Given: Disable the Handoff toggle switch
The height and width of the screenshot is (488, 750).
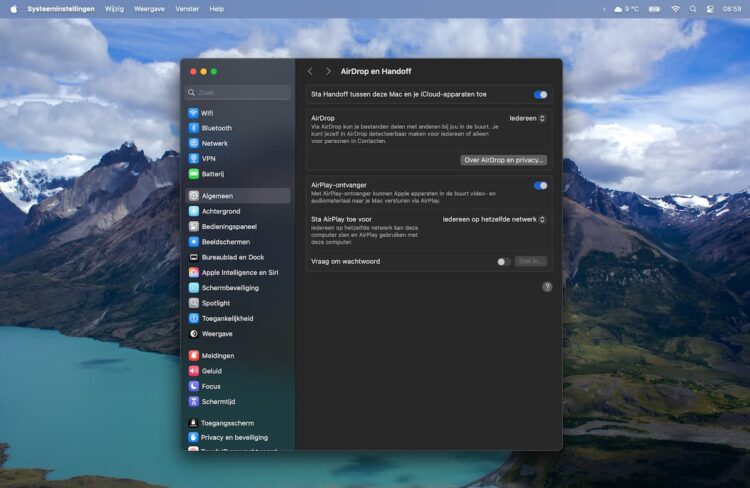Looking at the screenshot, I should pyautogui.click(x=540, y=95).
